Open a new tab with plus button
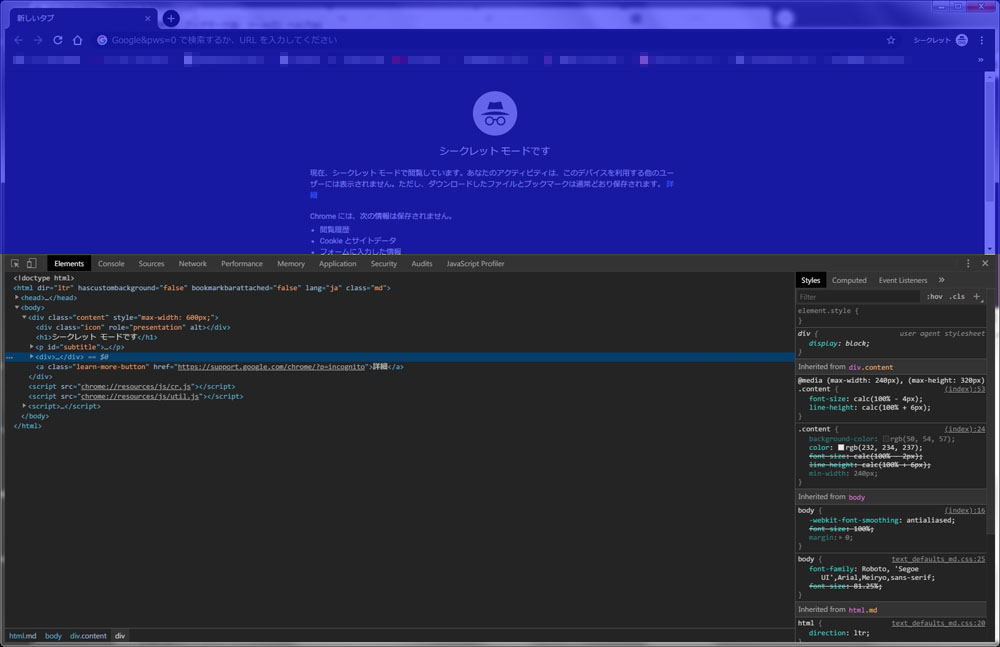Image resolution: width=1000 pixels, height=647 pixels. (x=171, y=19)
